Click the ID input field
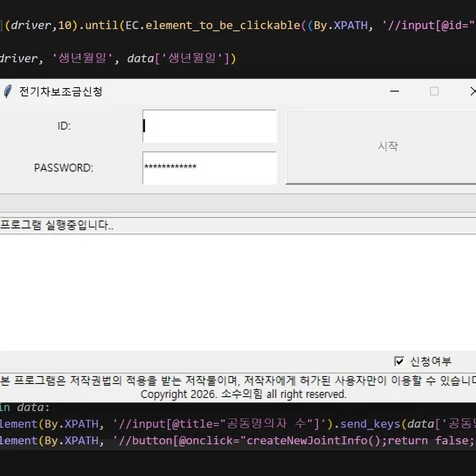The image size is (476, 476). click(209, 126)
